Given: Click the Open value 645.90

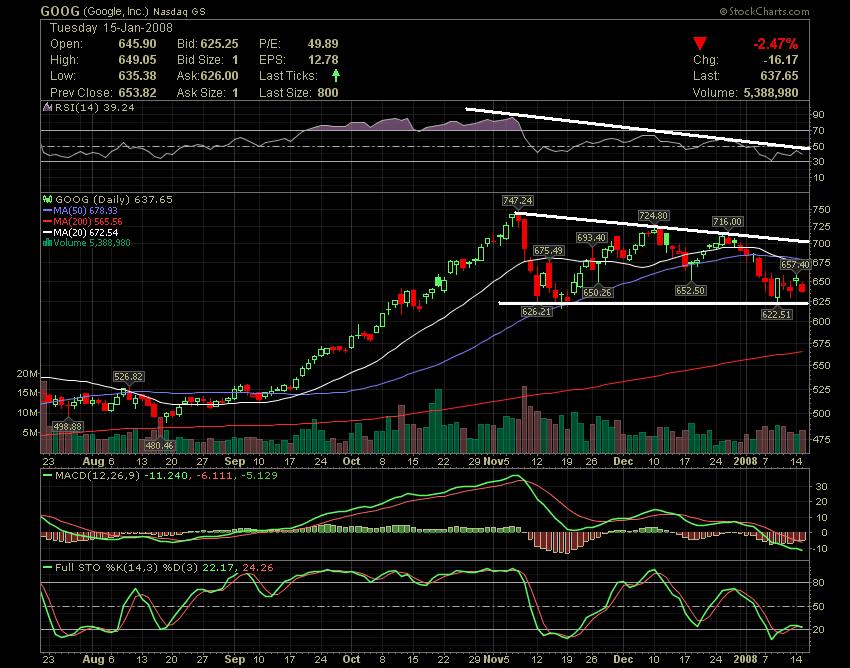Looking at the screenshot, I should tap(137, 44).
